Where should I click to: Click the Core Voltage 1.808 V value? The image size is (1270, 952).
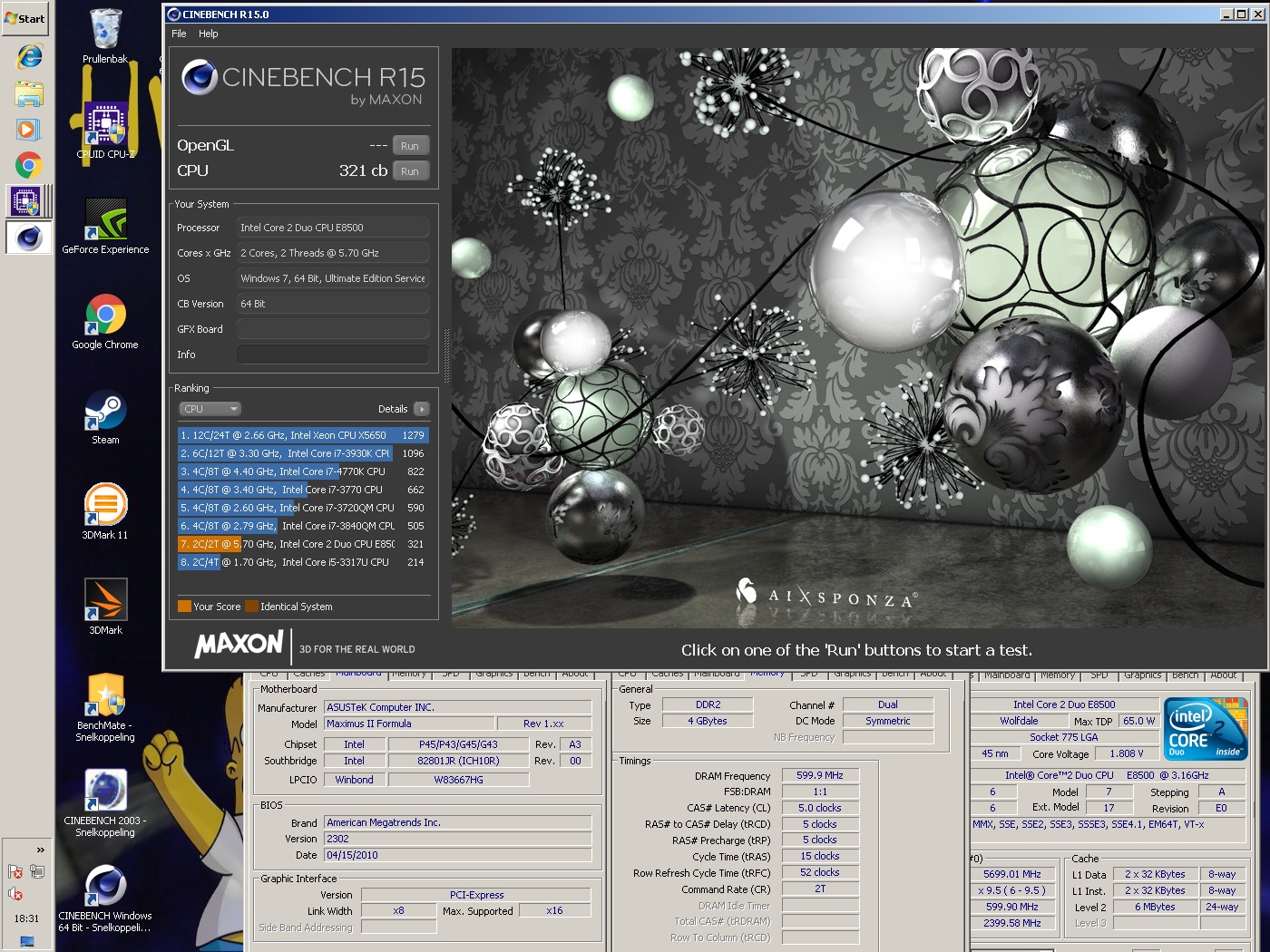coord(1127,753)
